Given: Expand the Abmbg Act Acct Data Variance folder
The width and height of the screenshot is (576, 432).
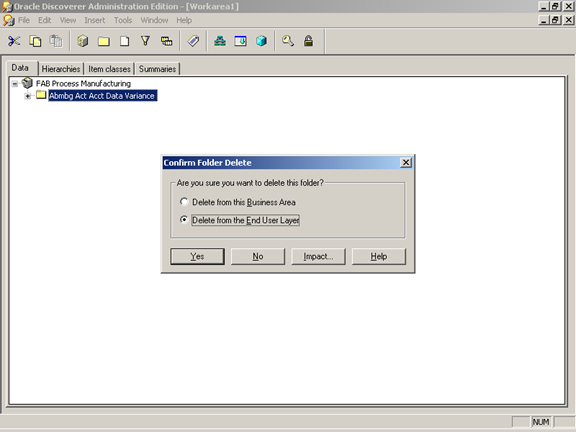Looking at the screenshot, I should coord(28,96).
